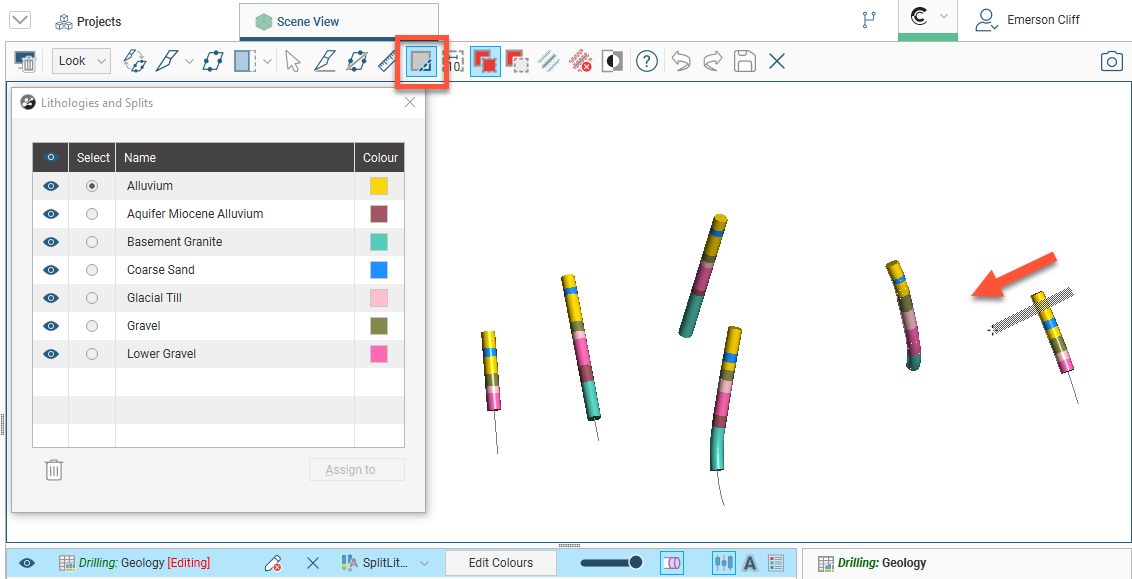Click the redo arrow in toolbar
This screenshot has height=579, width=1132.
[713, 62]
